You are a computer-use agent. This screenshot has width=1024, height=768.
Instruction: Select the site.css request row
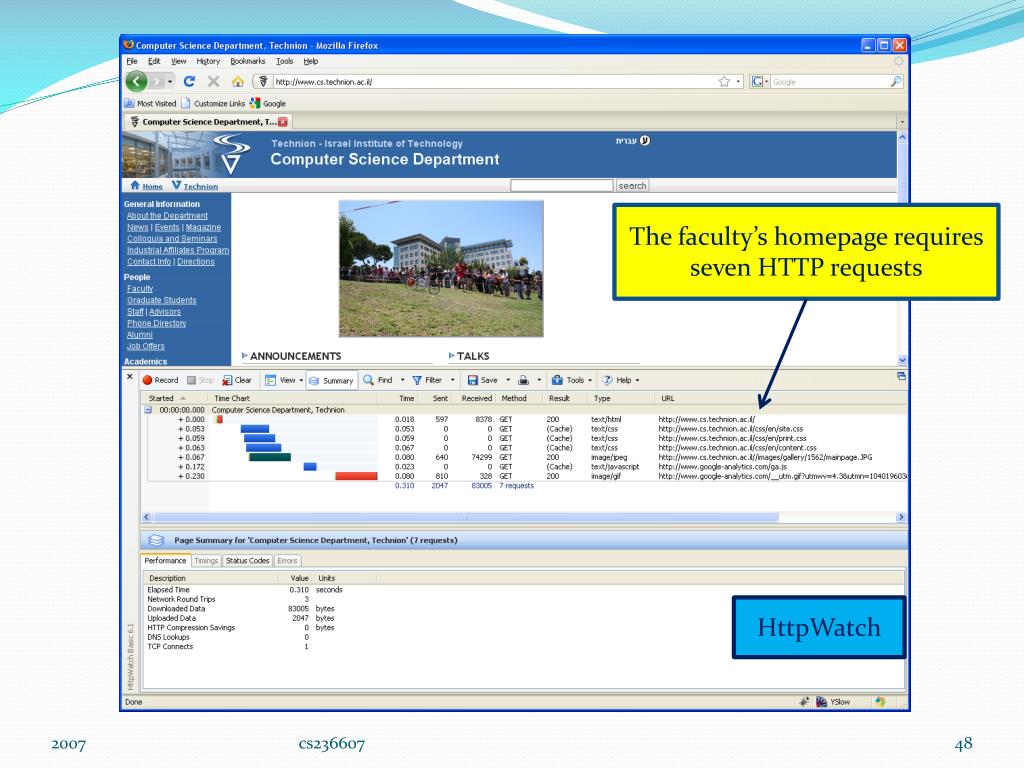pos(526,429)
